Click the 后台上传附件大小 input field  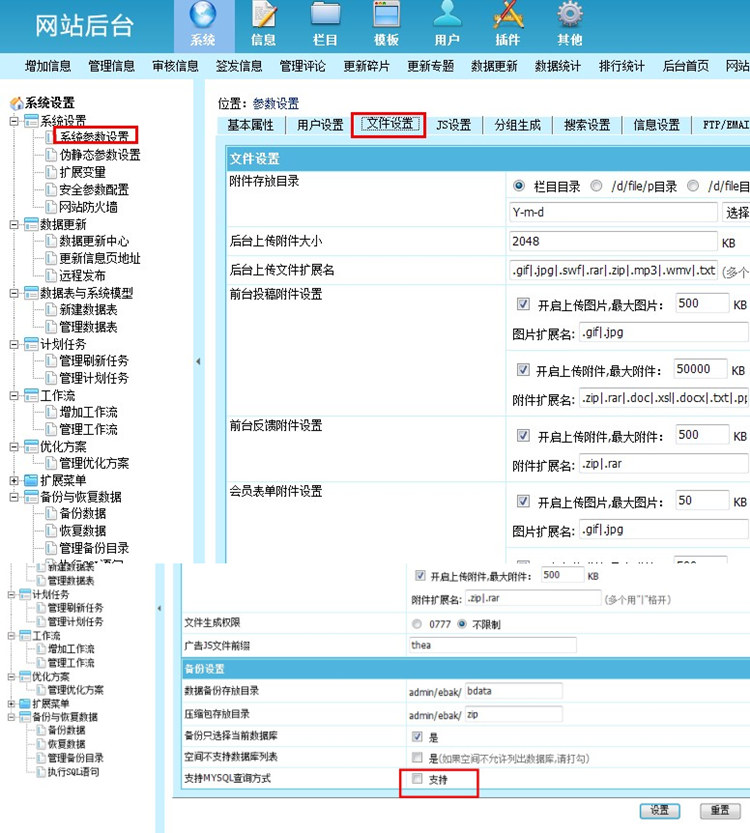click(612, 241)
